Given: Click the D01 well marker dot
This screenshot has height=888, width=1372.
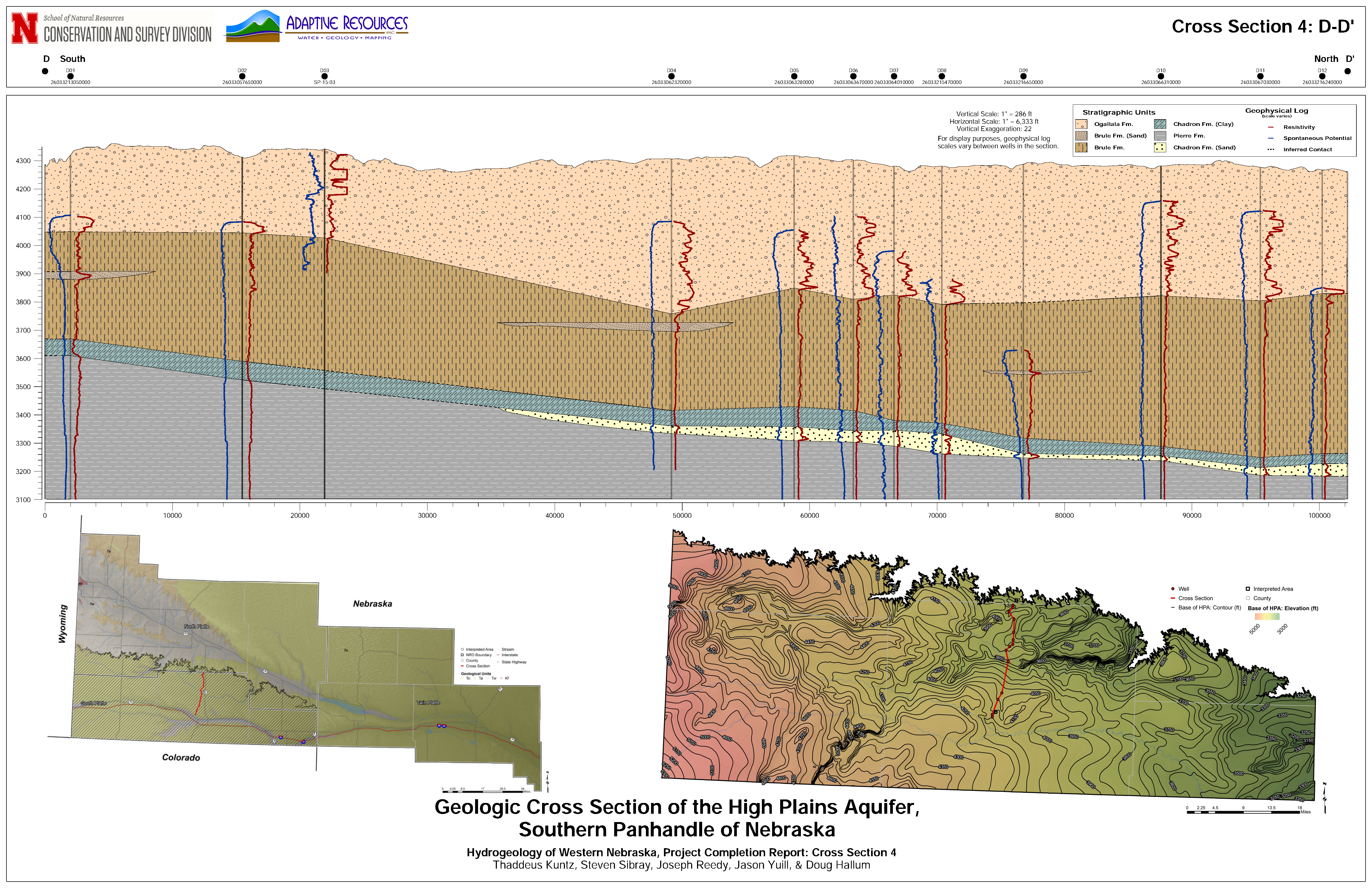Looking at the screenshot, I should (x=70, y=76).
